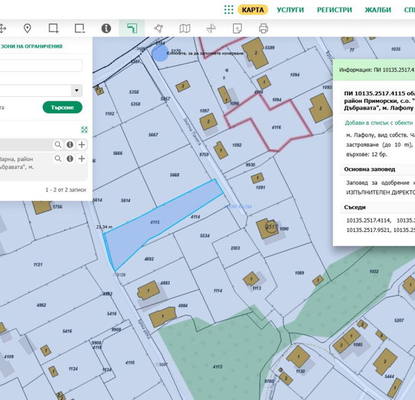Activate the solid rectangle selection tool

tap(53, 28)
